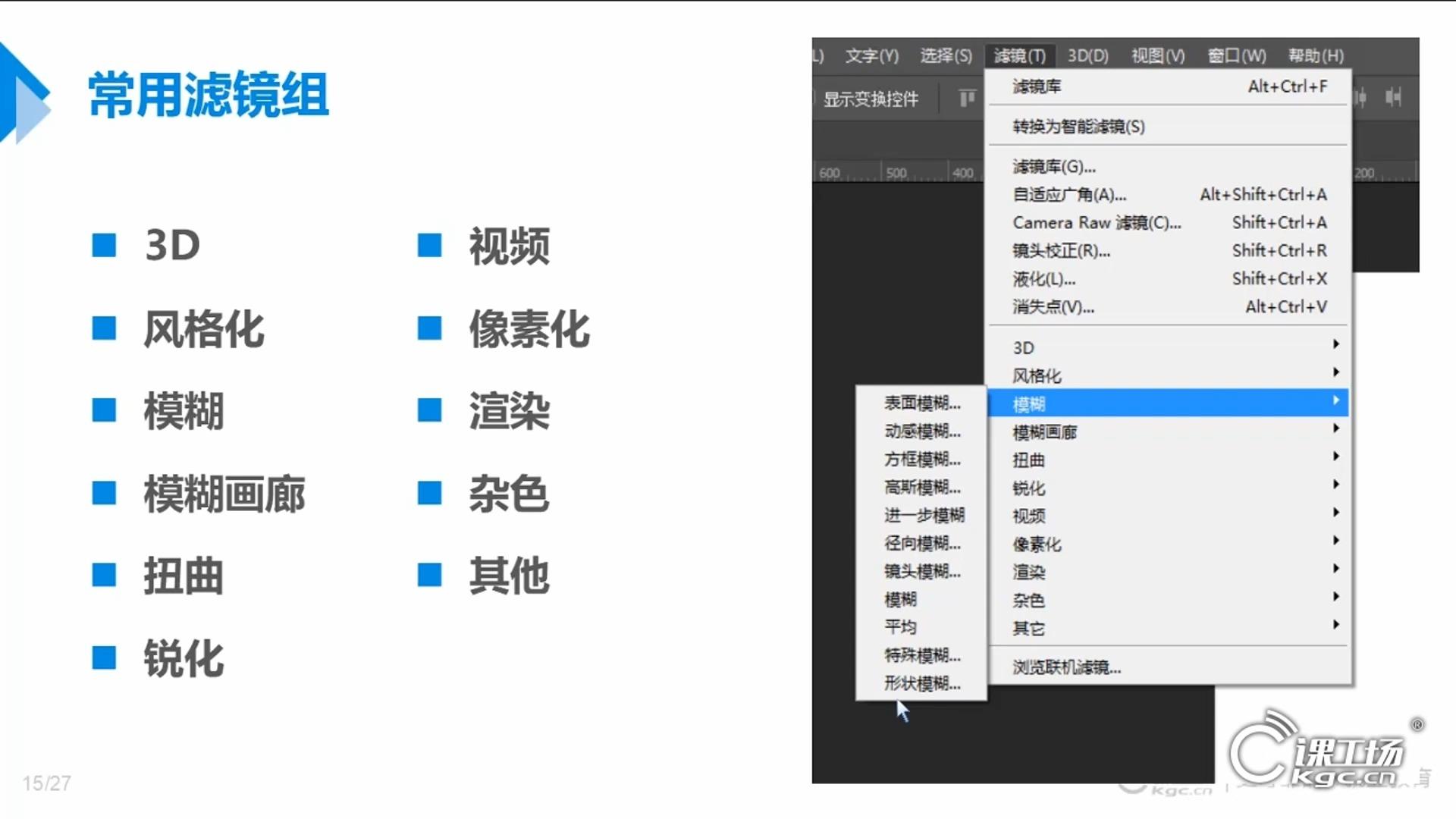This screenshot has width=1456, height=819.
Task: Select 镜头模糊... filter
Action: tap(921, 571)
